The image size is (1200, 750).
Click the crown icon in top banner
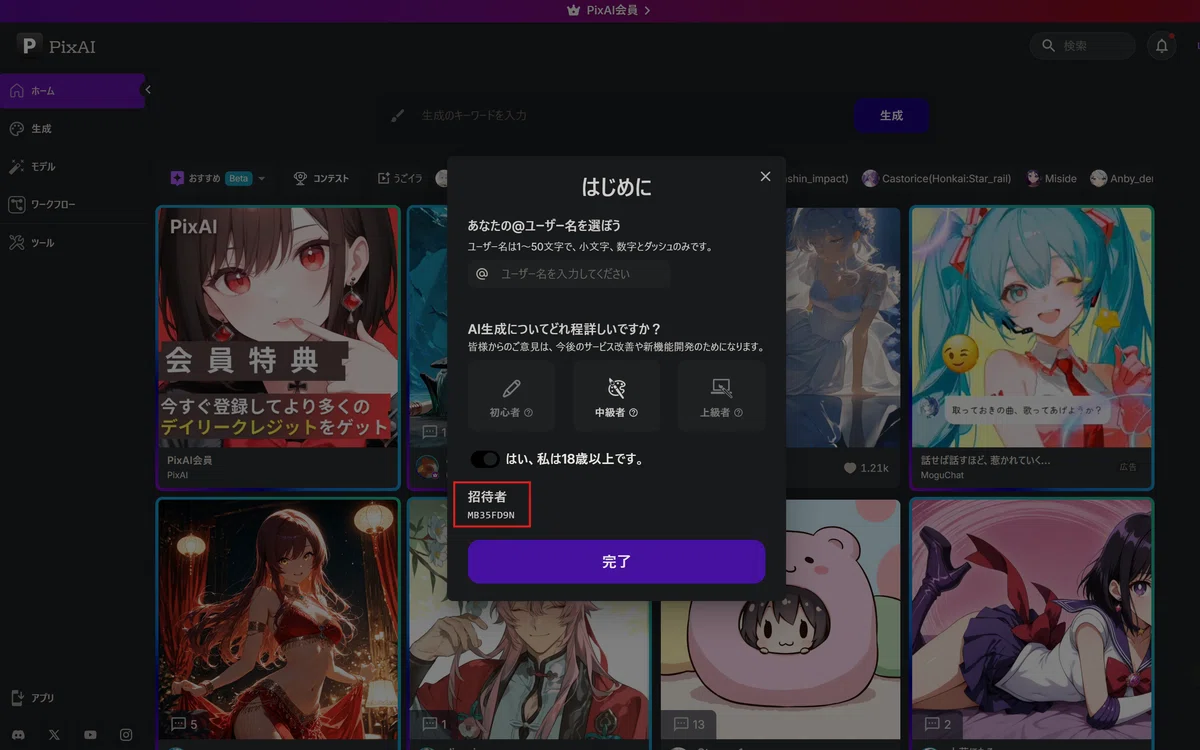click(573, 10)
